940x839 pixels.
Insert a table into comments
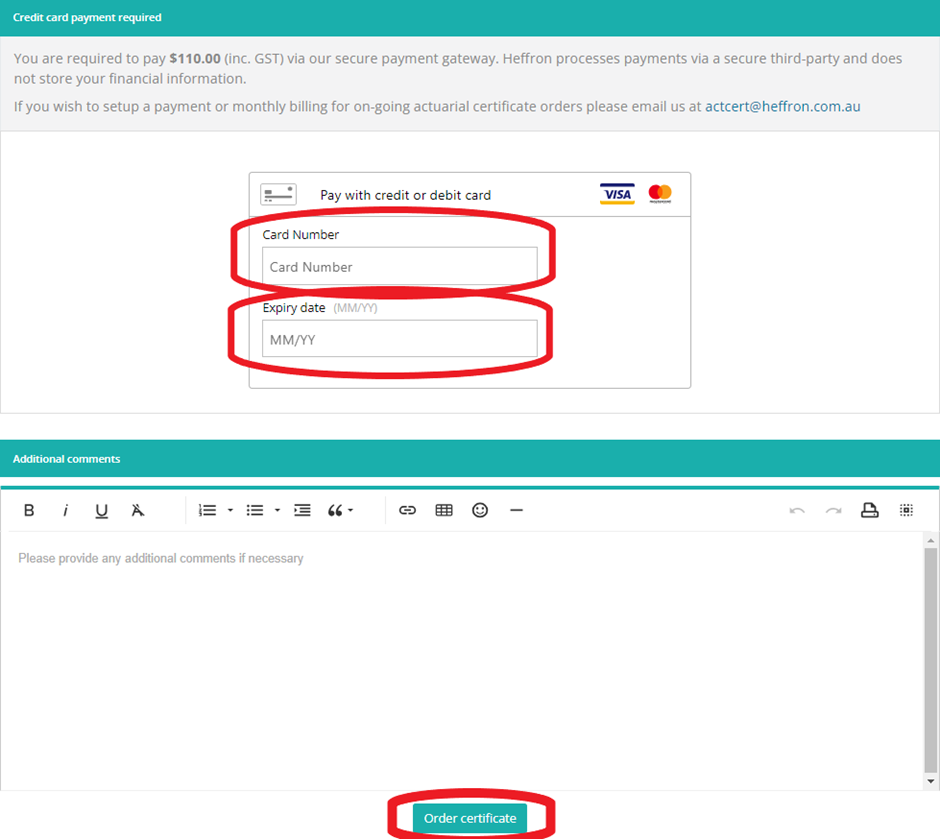tap(444, 511)
